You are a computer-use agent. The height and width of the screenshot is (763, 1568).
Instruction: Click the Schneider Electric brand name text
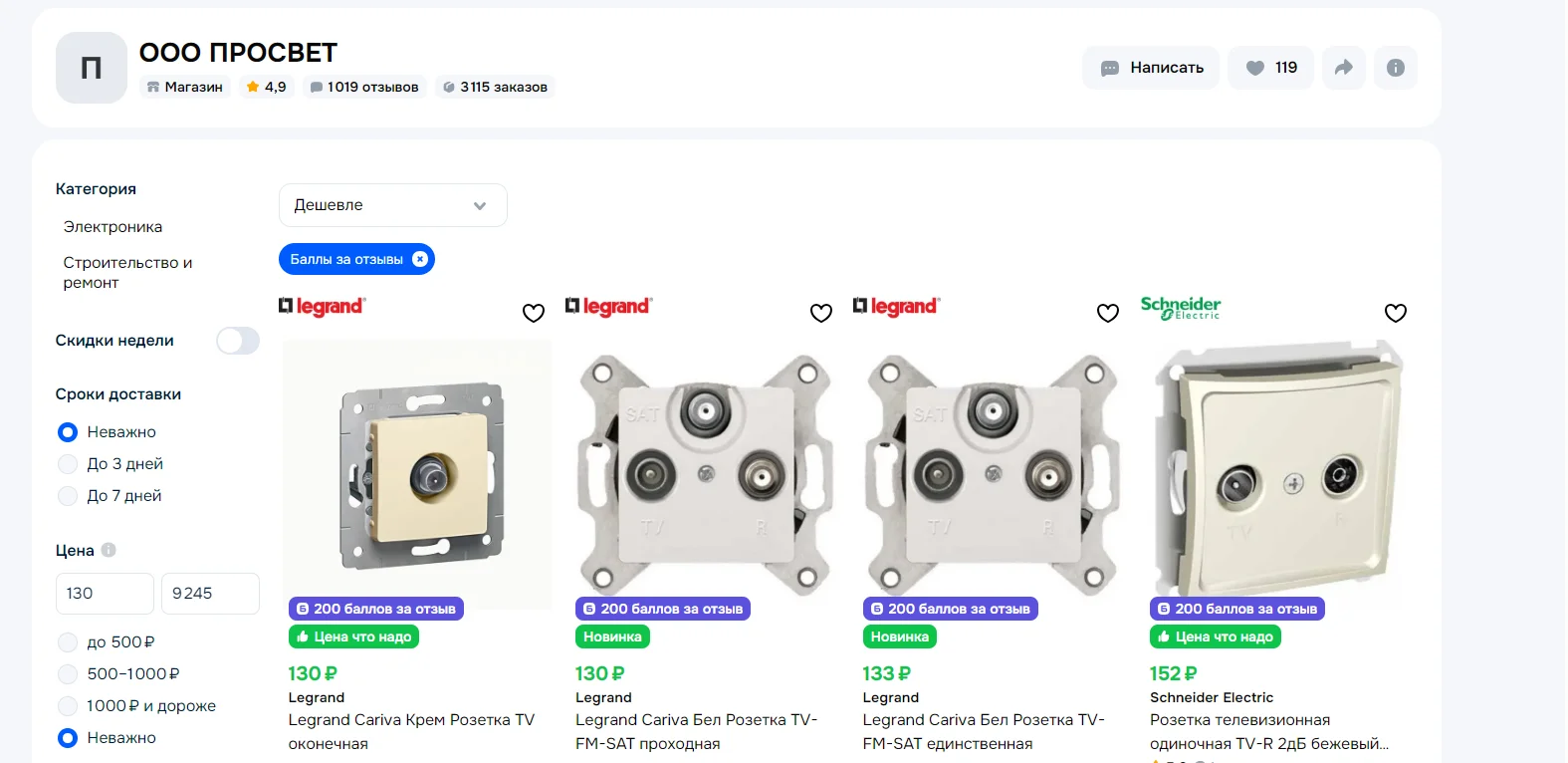[1212, 697]
